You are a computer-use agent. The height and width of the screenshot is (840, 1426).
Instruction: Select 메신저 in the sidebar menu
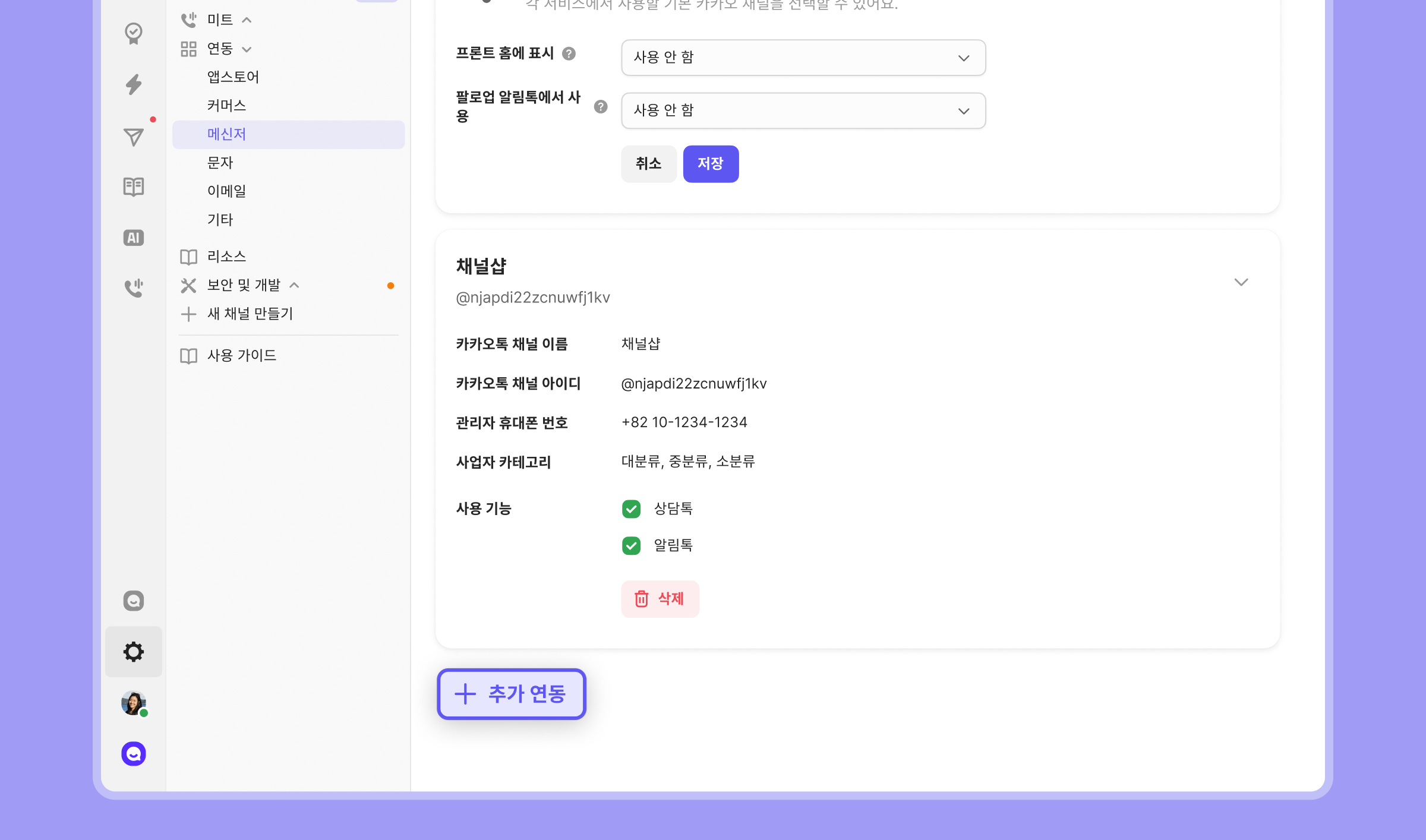click(x=226, y=134)
